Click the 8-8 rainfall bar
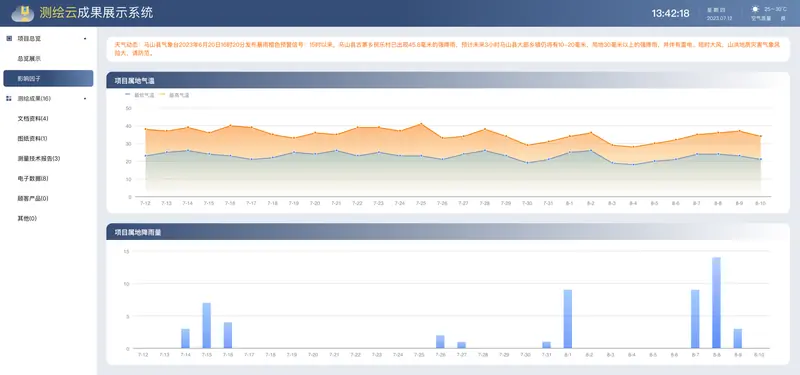The height and width of the screenshot is (375, 800). (716, 303)
